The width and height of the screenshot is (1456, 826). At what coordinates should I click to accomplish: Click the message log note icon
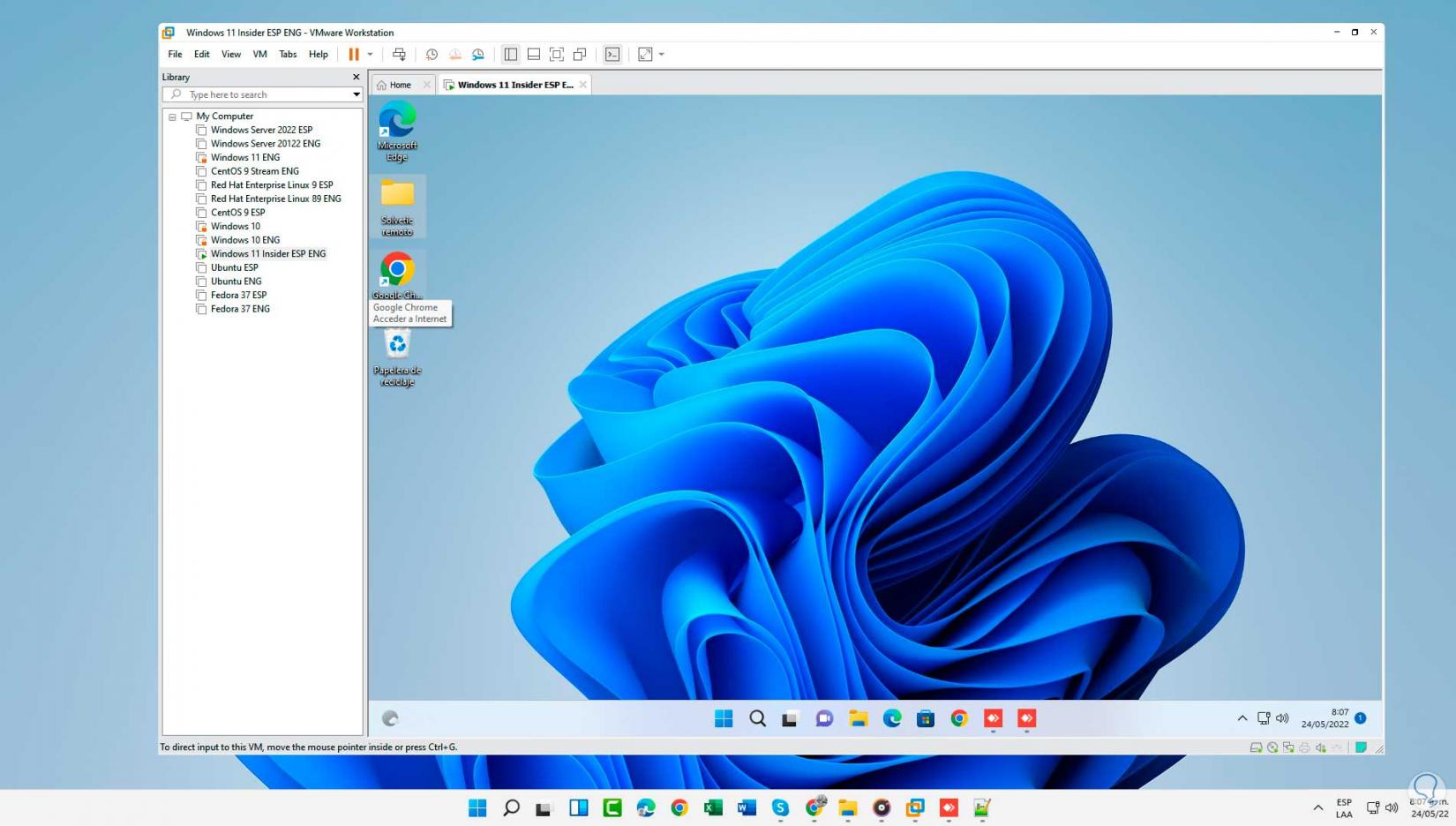(x=1361, y=747)
